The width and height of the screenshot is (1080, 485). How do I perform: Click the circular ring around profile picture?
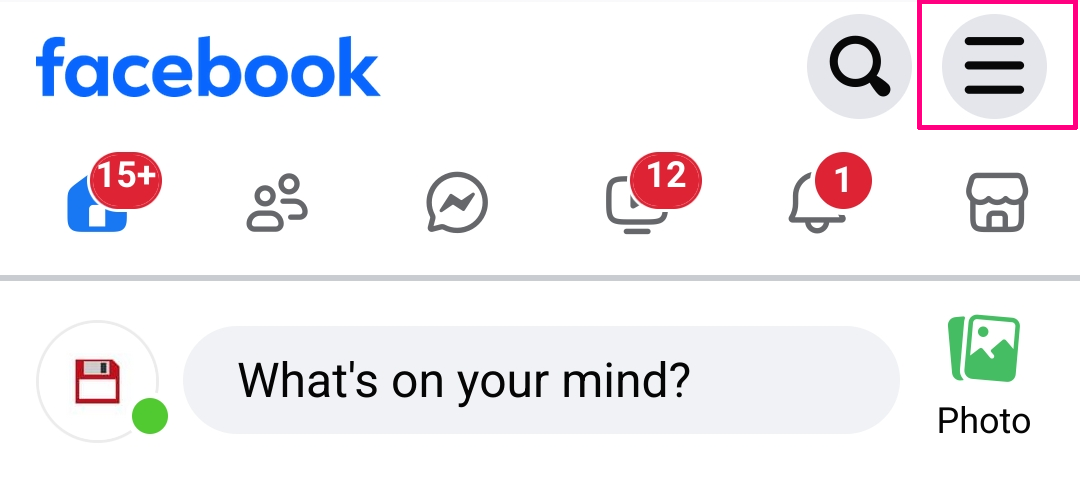(97, 381)
